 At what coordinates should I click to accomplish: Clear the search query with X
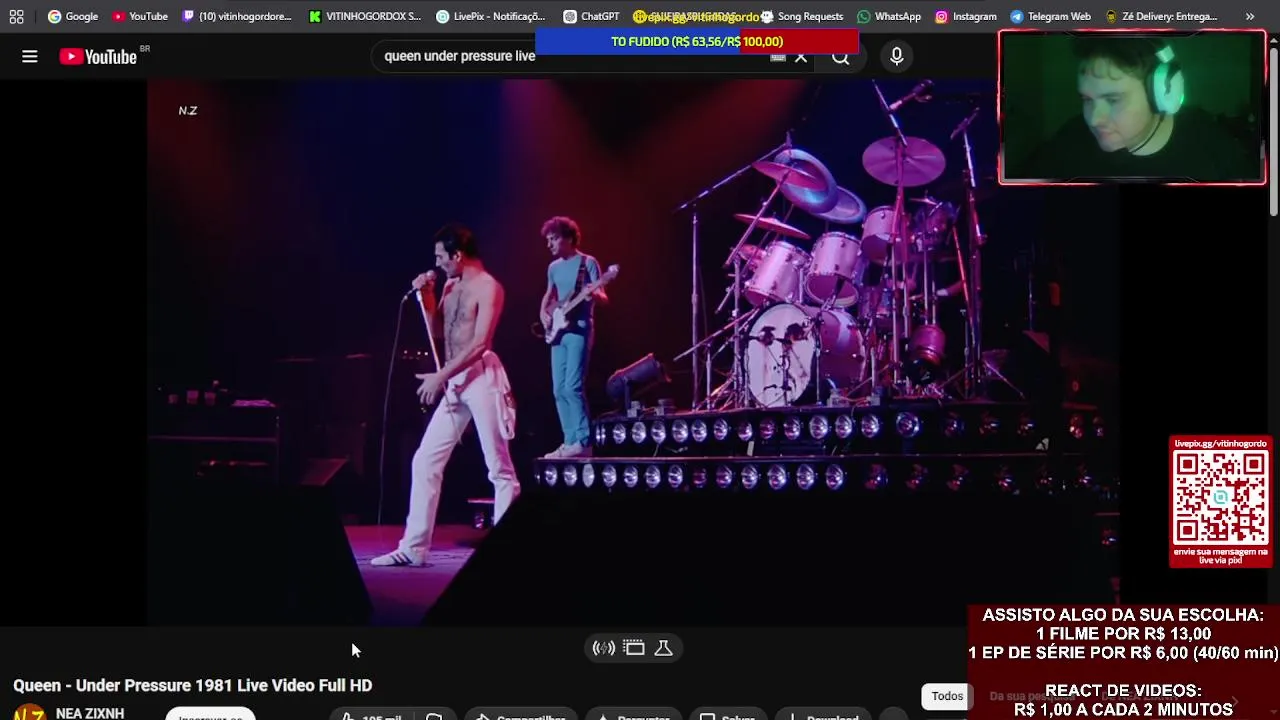[800, 57]
